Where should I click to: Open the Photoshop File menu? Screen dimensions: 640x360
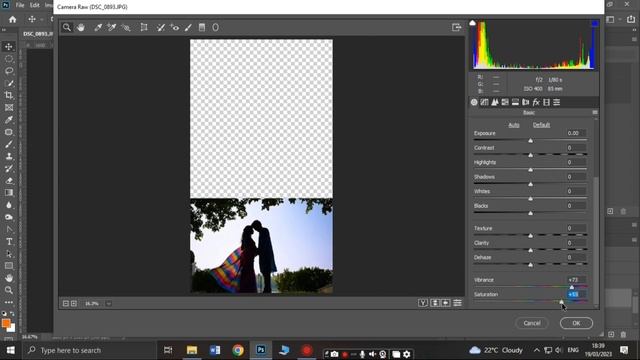pyautogui.click(x=20, y=5)
